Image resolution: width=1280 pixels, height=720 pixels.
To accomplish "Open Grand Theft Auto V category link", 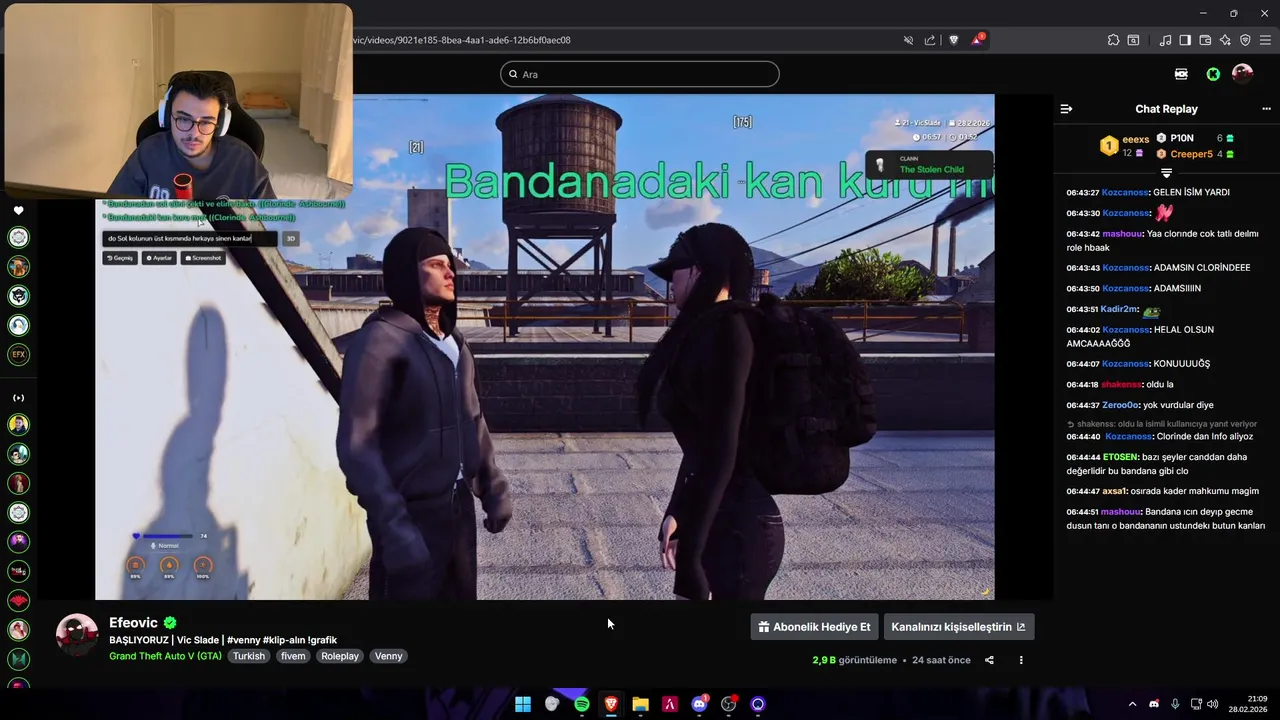I will pyautogui.click(x=166, y=656).
